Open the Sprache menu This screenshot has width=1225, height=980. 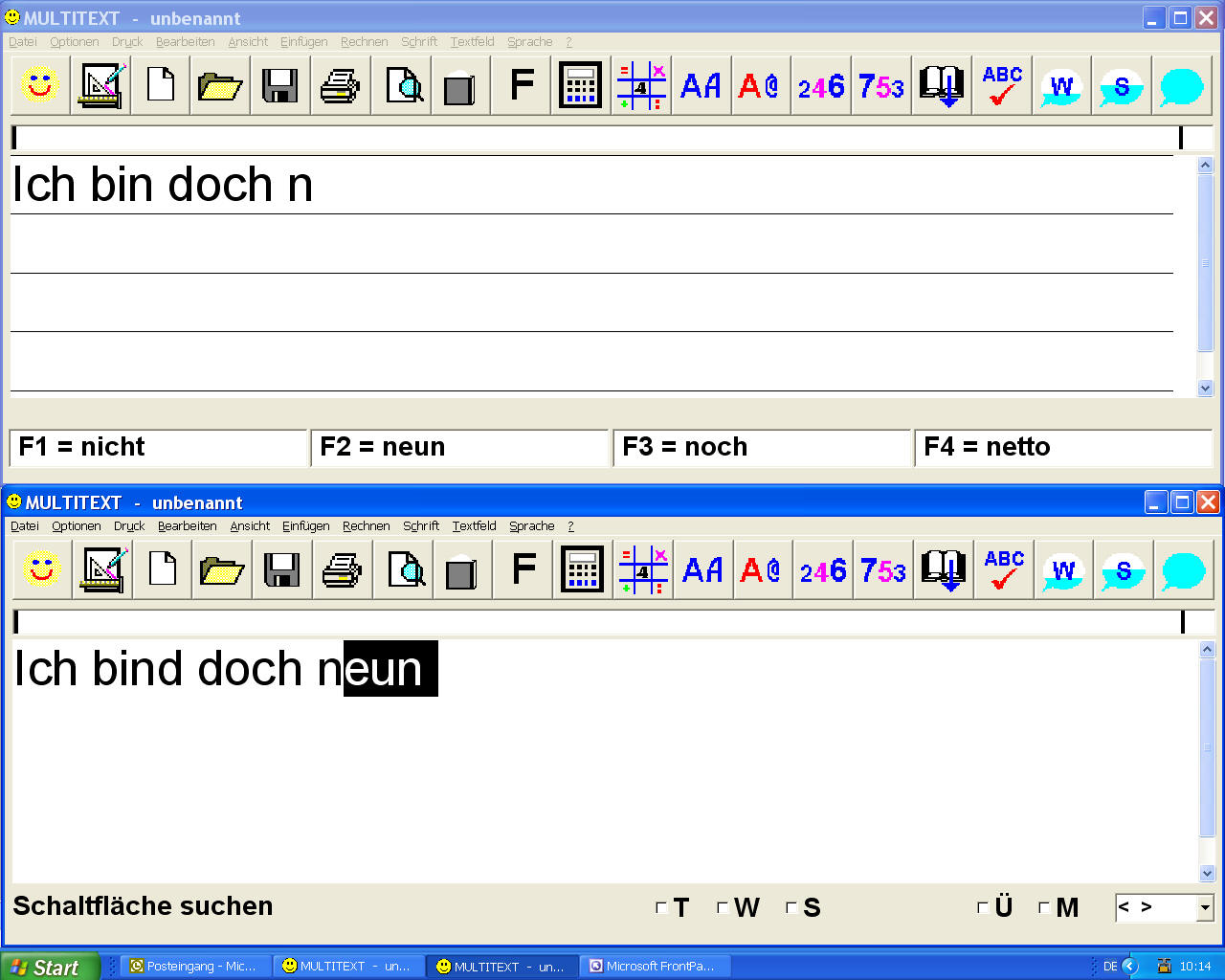click(x=531, y=525)
